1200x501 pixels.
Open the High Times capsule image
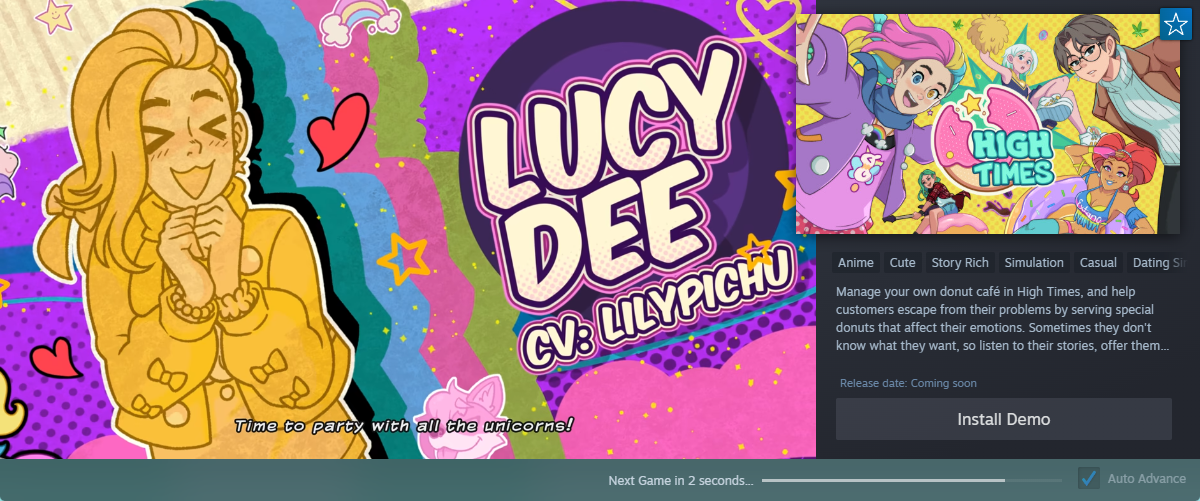[988, 124]
